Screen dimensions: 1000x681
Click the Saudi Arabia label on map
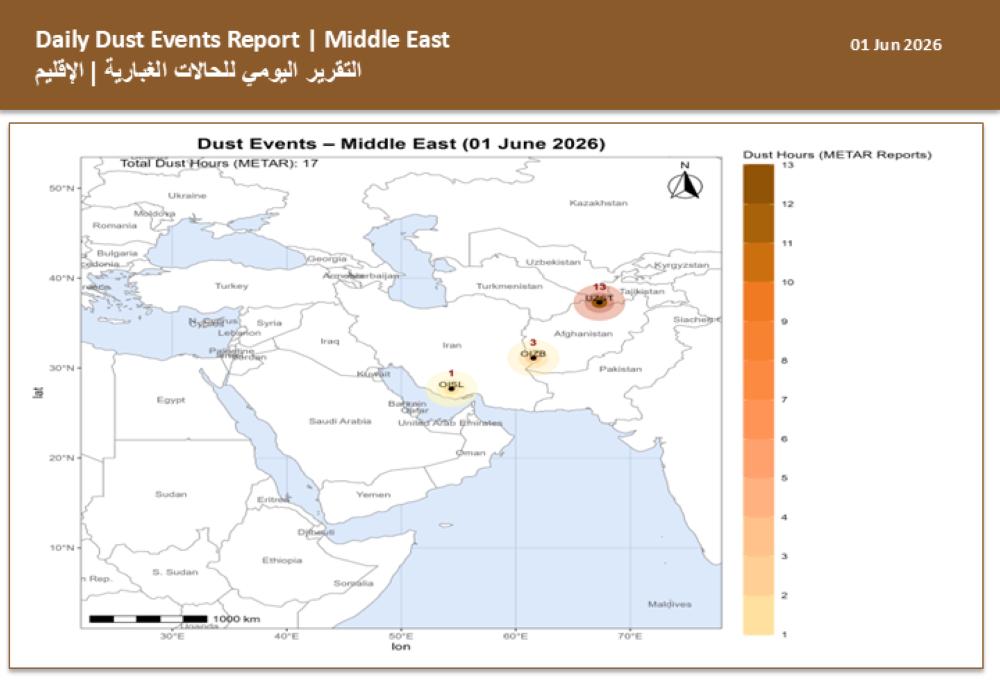pyautogui.click(x=340, y=421)
